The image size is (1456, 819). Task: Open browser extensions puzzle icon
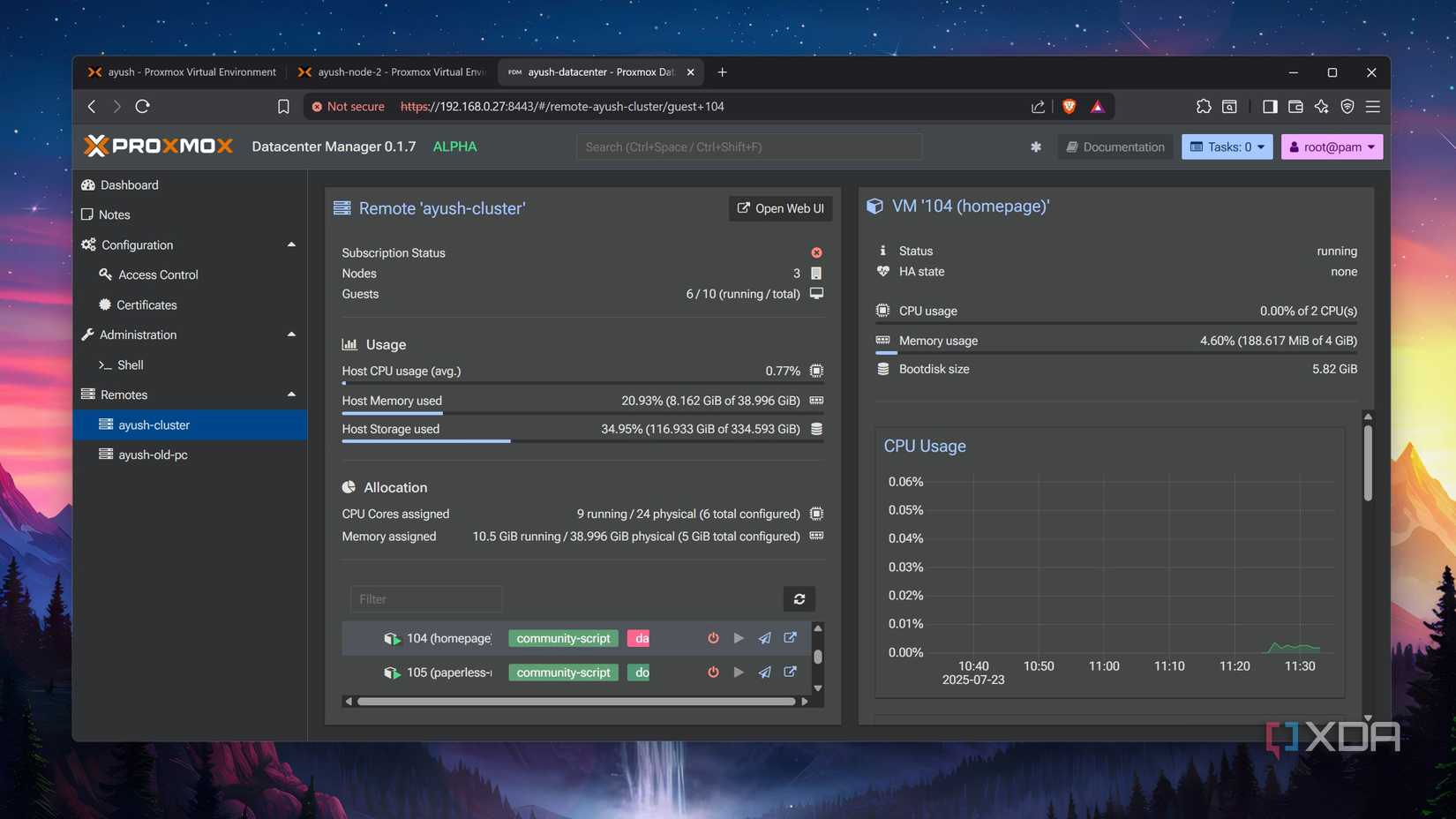click(x=1204, y=106)
